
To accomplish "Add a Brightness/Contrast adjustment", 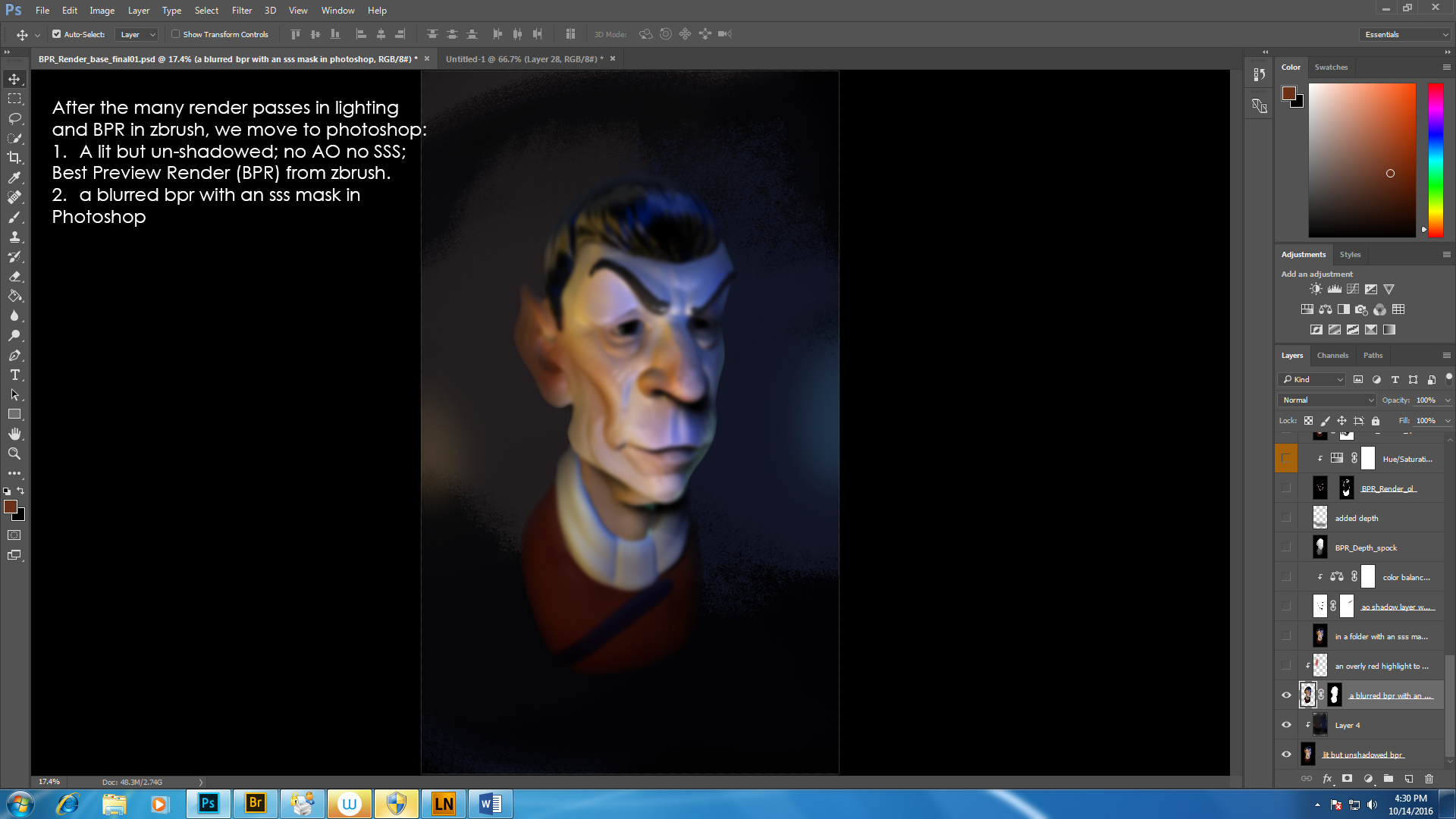I will 1316,289.
